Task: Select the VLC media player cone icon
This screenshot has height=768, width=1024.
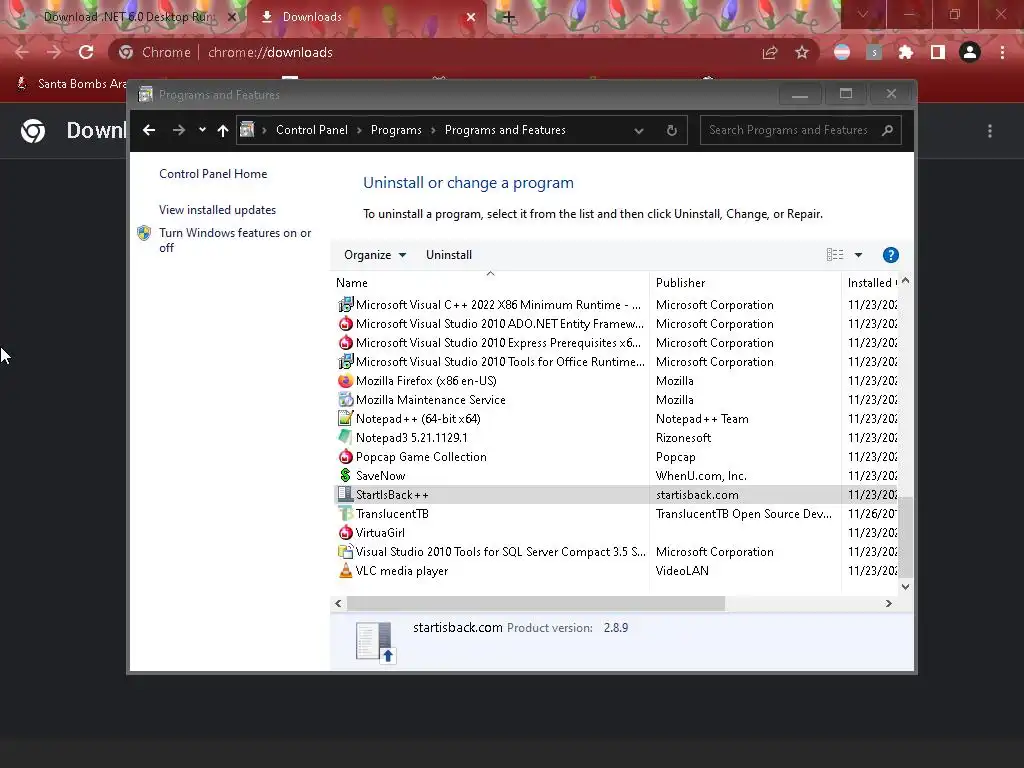Action: coord(345,570)
